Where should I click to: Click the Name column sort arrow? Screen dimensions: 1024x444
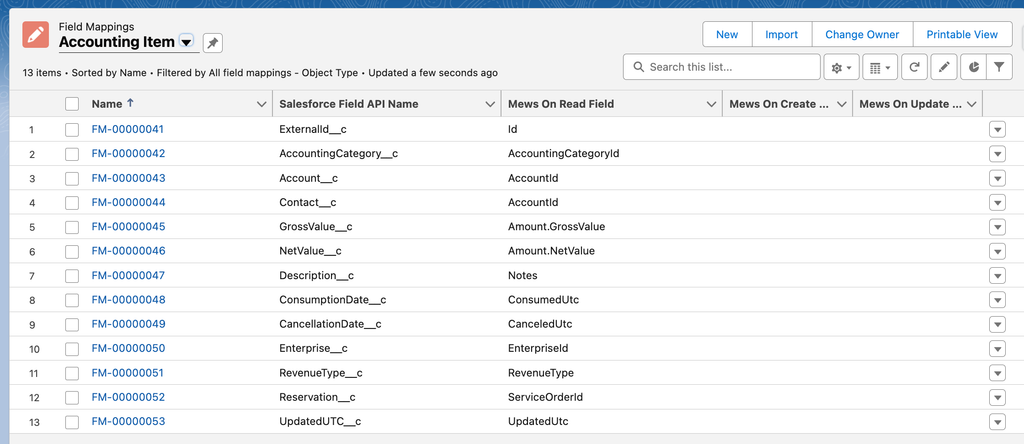129,103
